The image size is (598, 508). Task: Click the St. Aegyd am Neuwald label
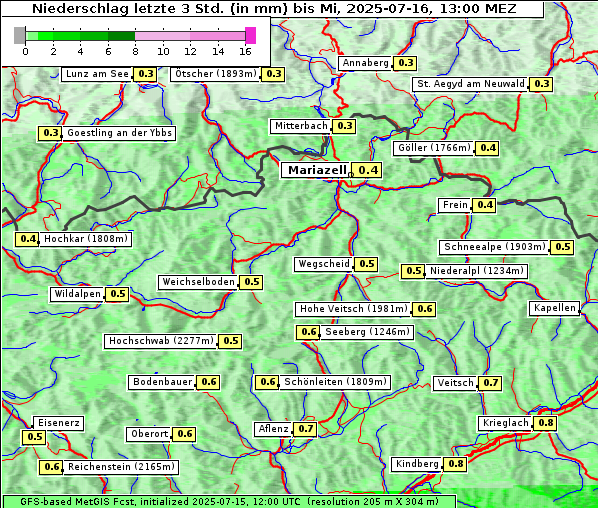[x=471, y=84]
